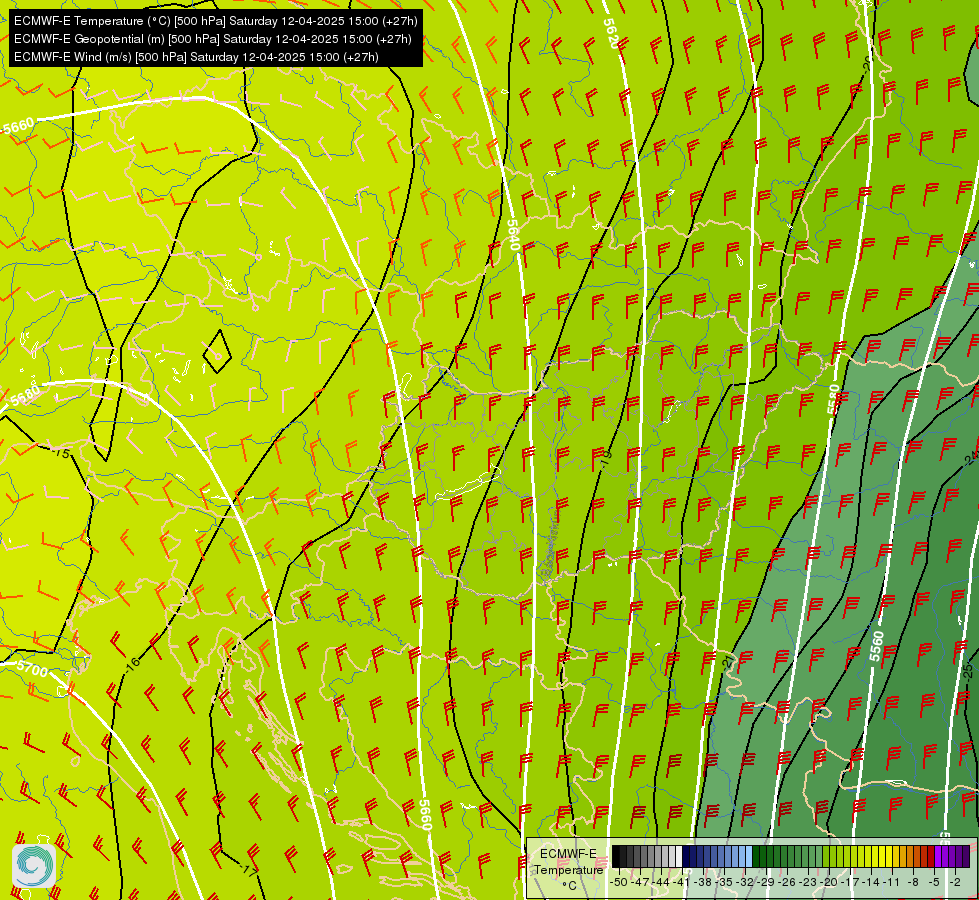Screen dimensions: 979x900
Task: Click the -8 legend tick label
Action: tap(913, 882)
